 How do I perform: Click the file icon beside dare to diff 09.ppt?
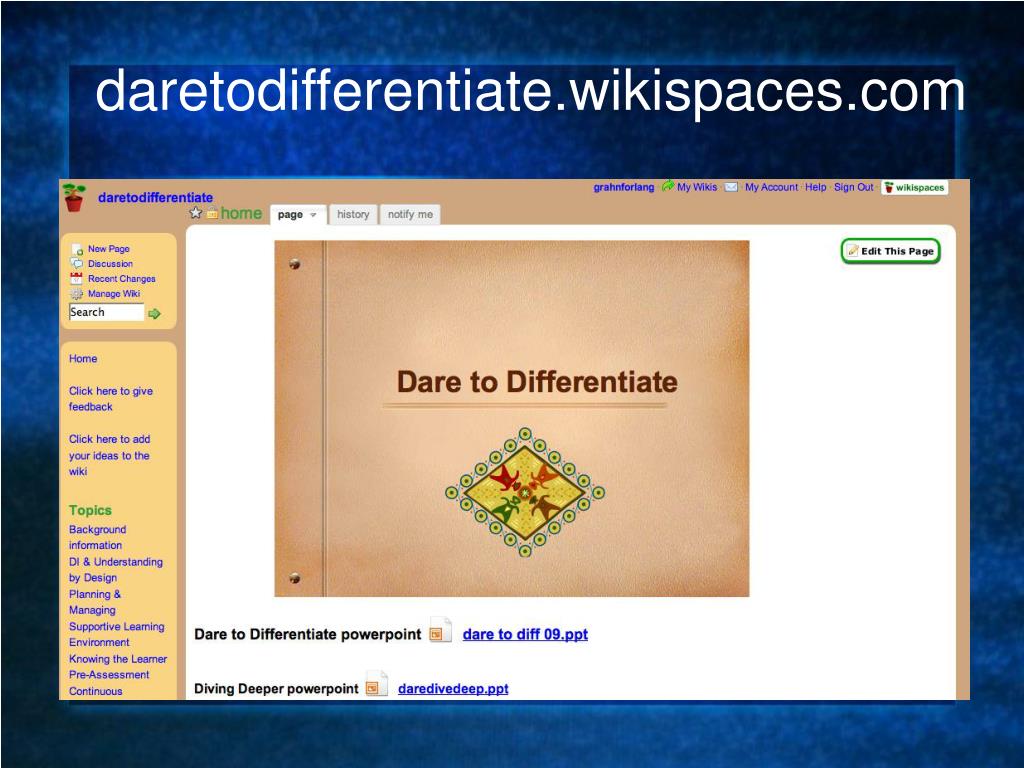440,631
